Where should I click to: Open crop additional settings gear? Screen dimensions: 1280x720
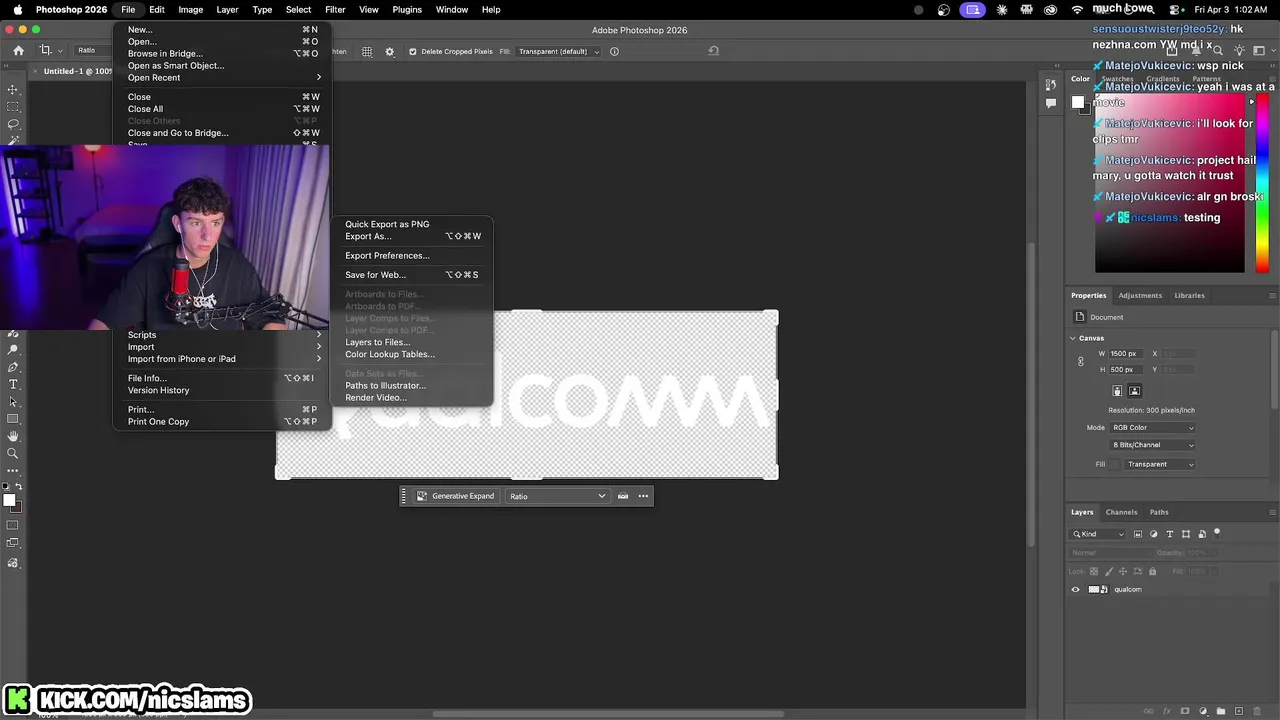point(389,52)
